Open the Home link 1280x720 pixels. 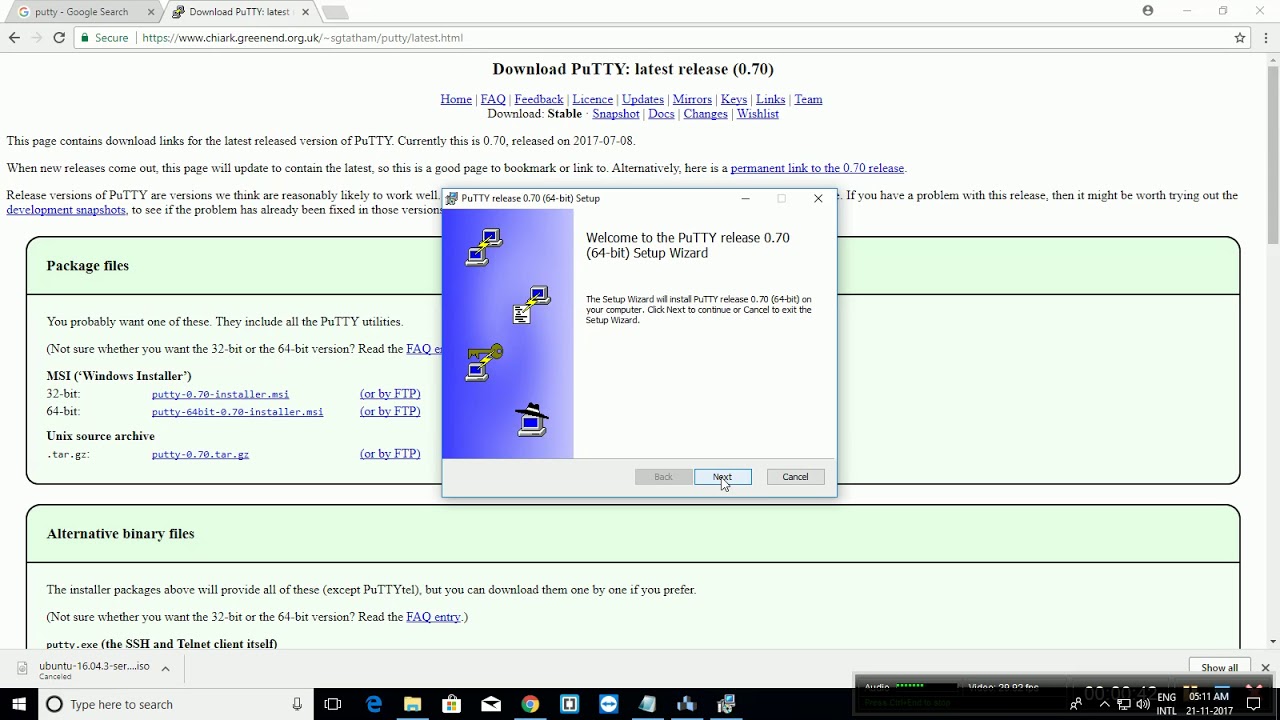click(x=456, y=99)
